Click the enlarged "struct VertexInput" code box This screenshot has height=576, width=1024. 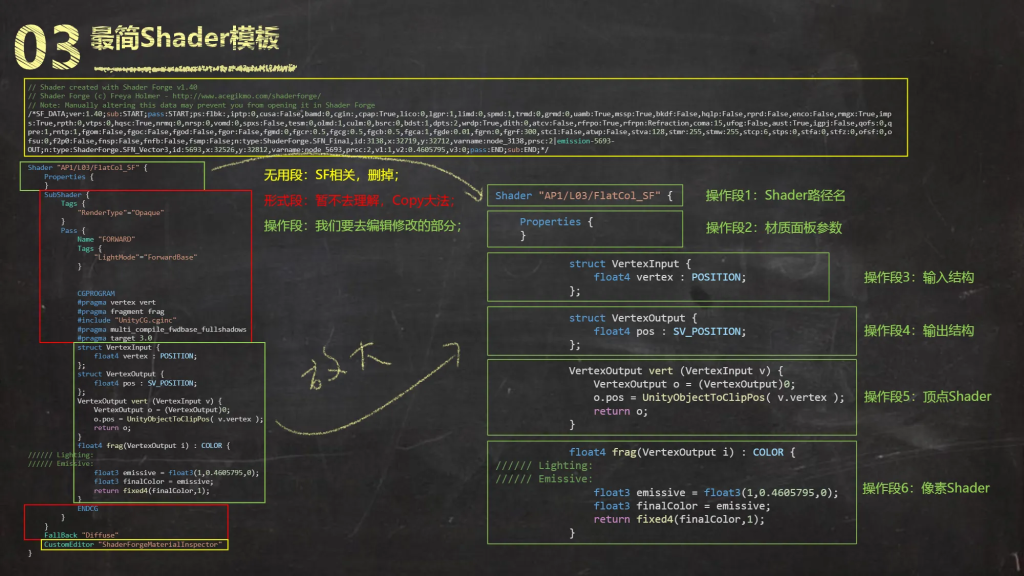click(x=657, y=277)
